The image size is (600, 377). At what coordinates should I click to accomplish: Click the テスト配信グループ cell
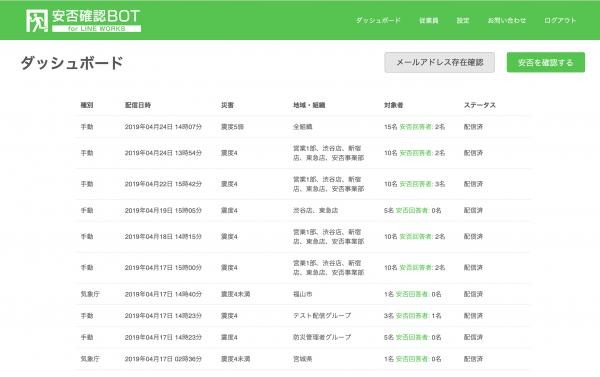tap(322, 315)
